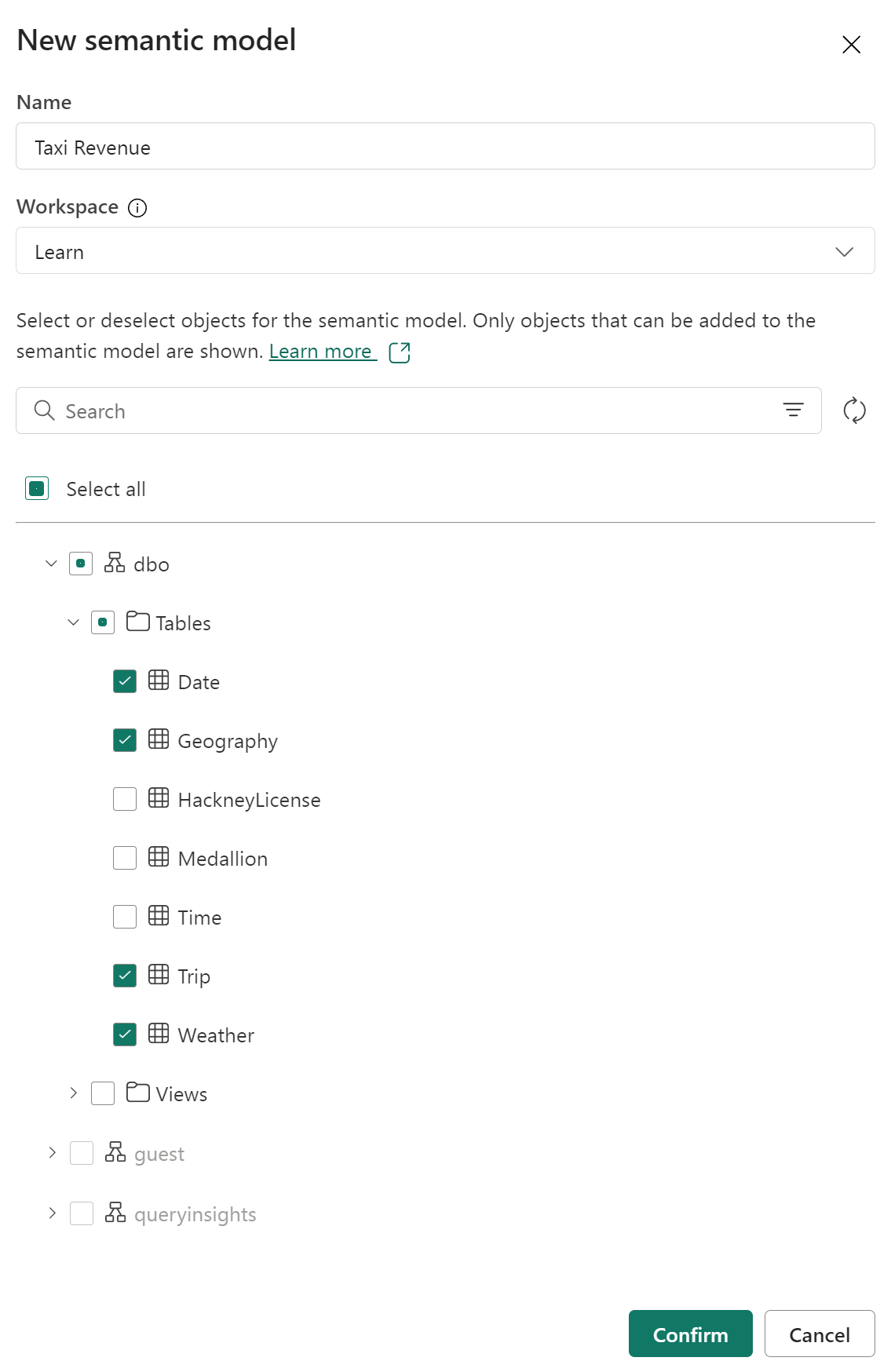Screen dimensions: 891x1372
Task: Click the Geography table icon
Action: click(x=159, y=739)
